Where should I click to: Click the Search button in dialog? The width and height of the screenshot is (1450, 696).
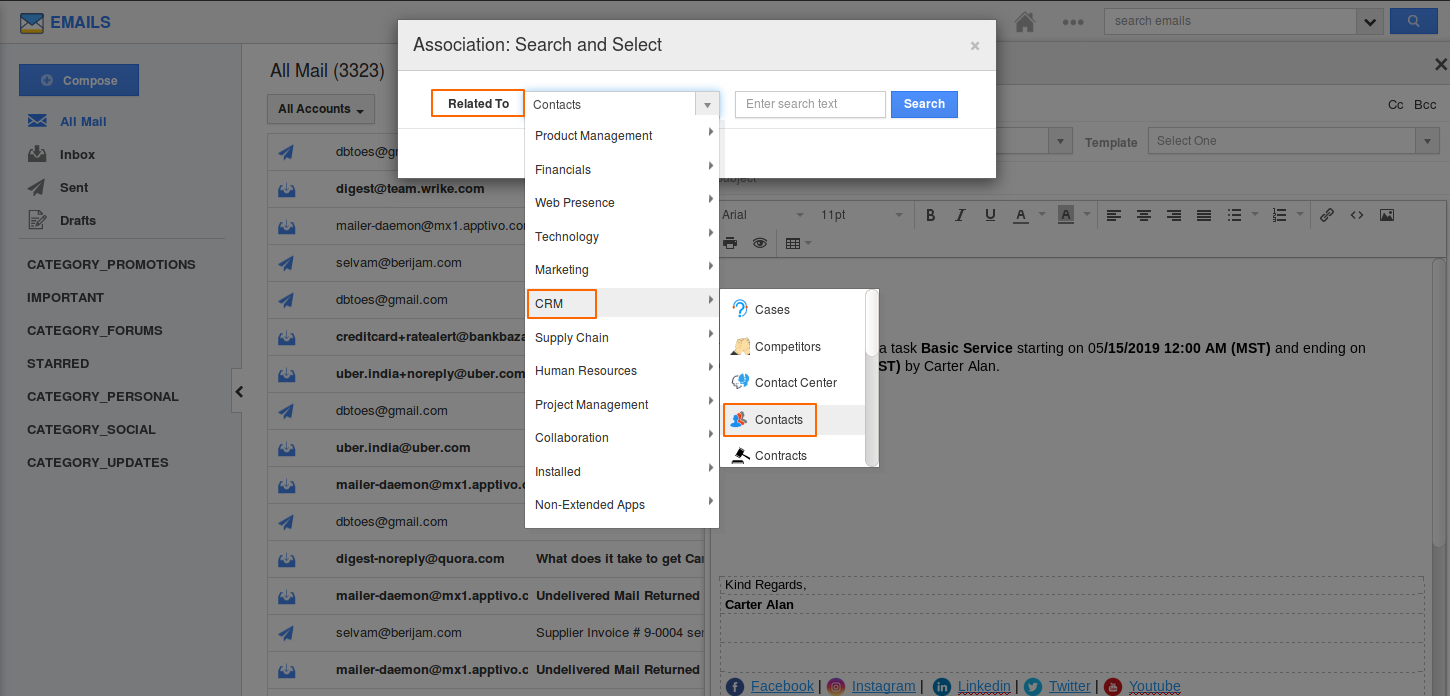coord(924,104)
